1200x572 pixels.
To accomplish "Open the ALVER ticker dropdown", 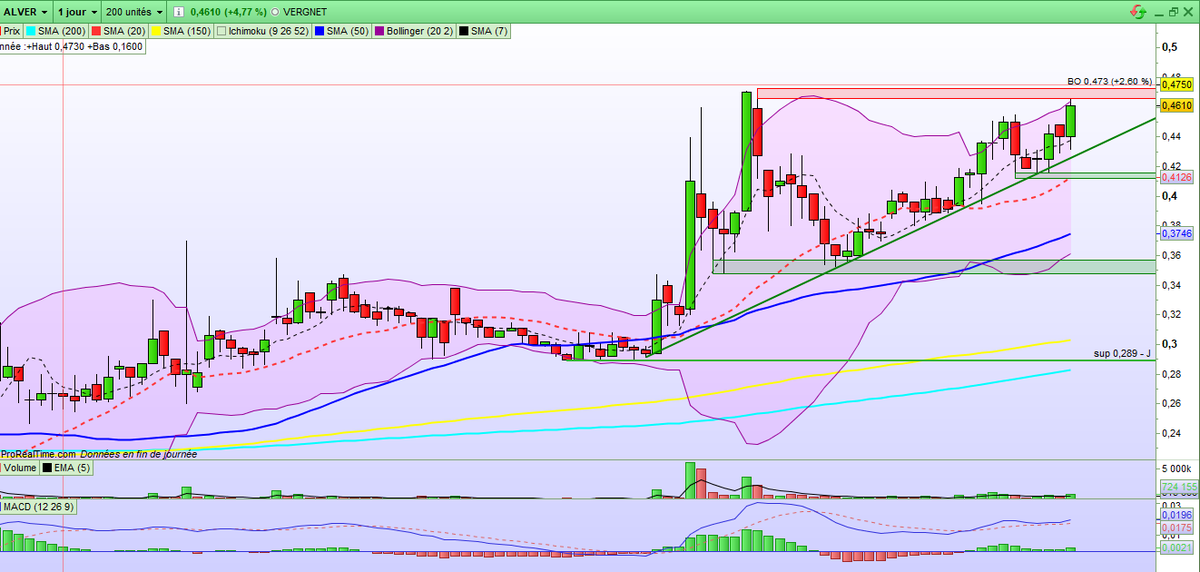I will [27, 12].
